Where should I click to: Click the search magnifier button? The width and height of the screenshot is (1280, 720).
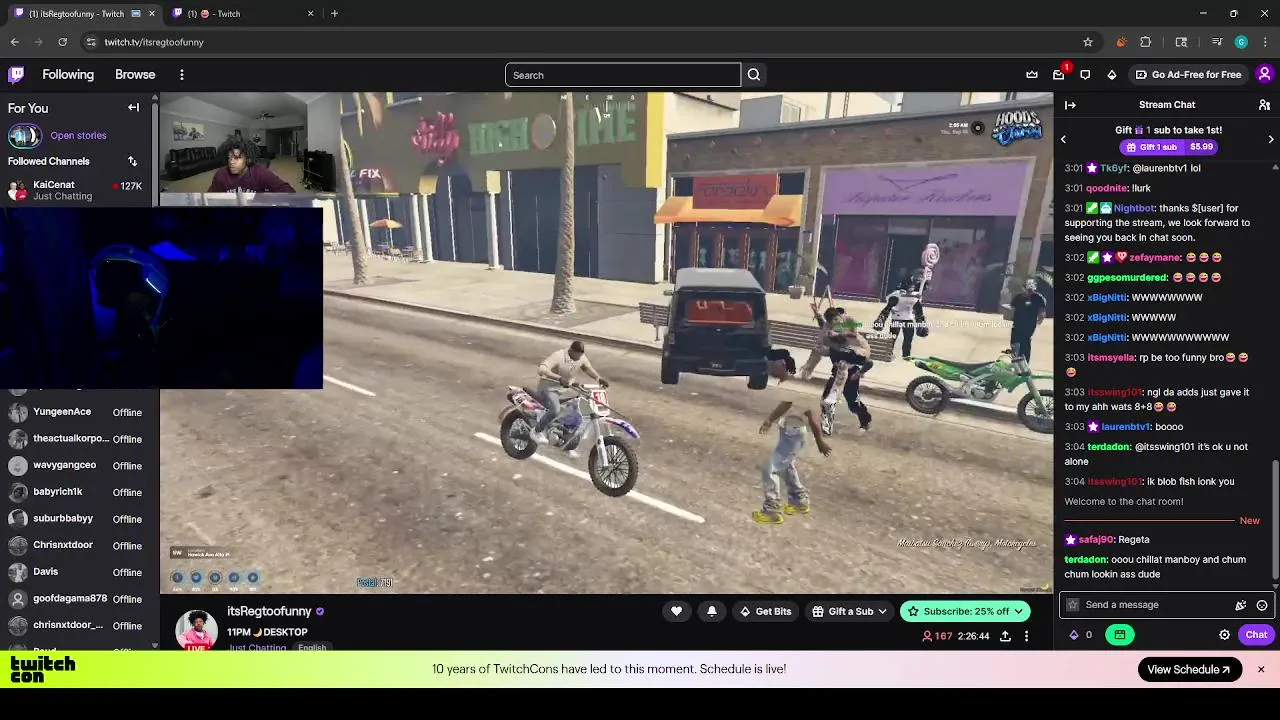754,75
